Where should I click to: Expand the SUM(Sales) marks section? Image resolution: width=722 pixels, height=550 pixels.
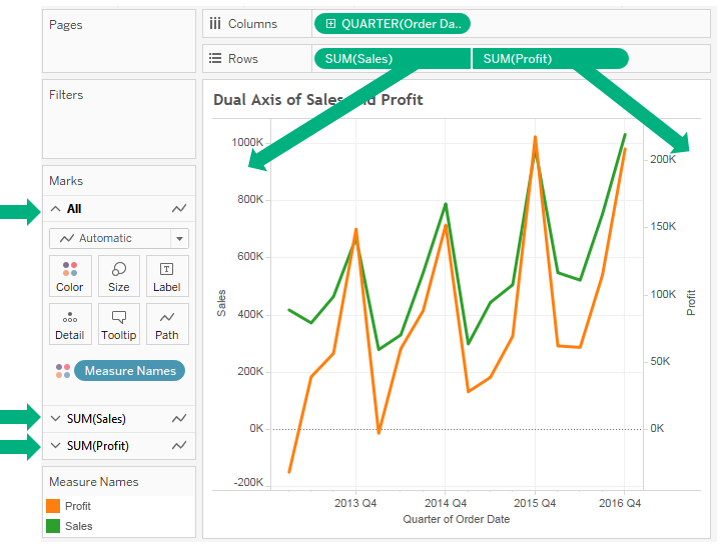(55, 418)
